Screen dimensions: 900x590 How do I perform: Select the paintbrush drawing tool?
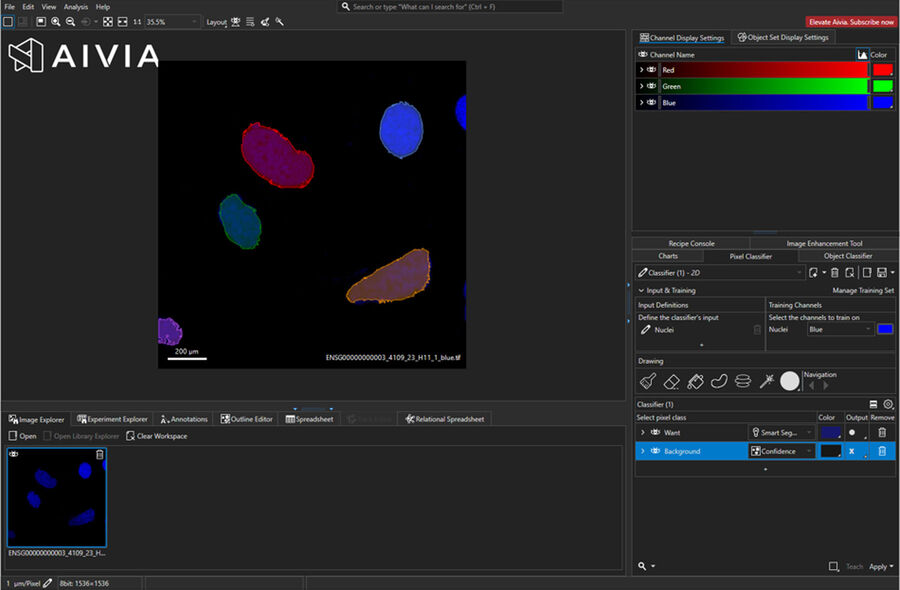[648, 381]
